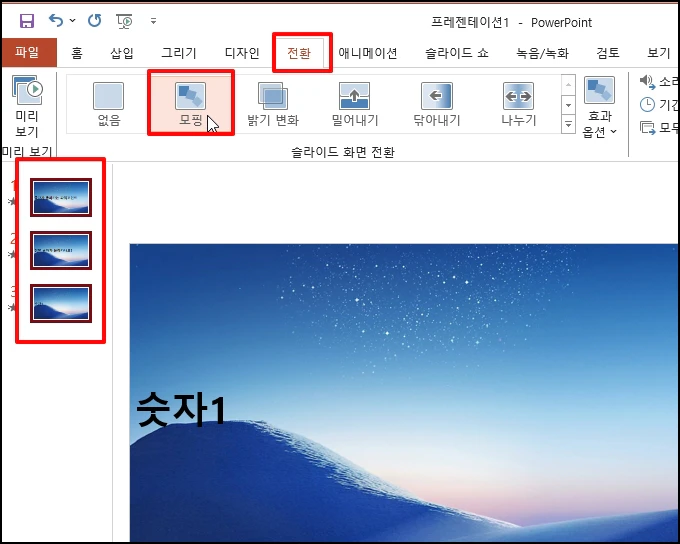Open the 검토 tab
The width and height of the screenshot is (680, 544).
pyautogui.click(x=608, y=53)
